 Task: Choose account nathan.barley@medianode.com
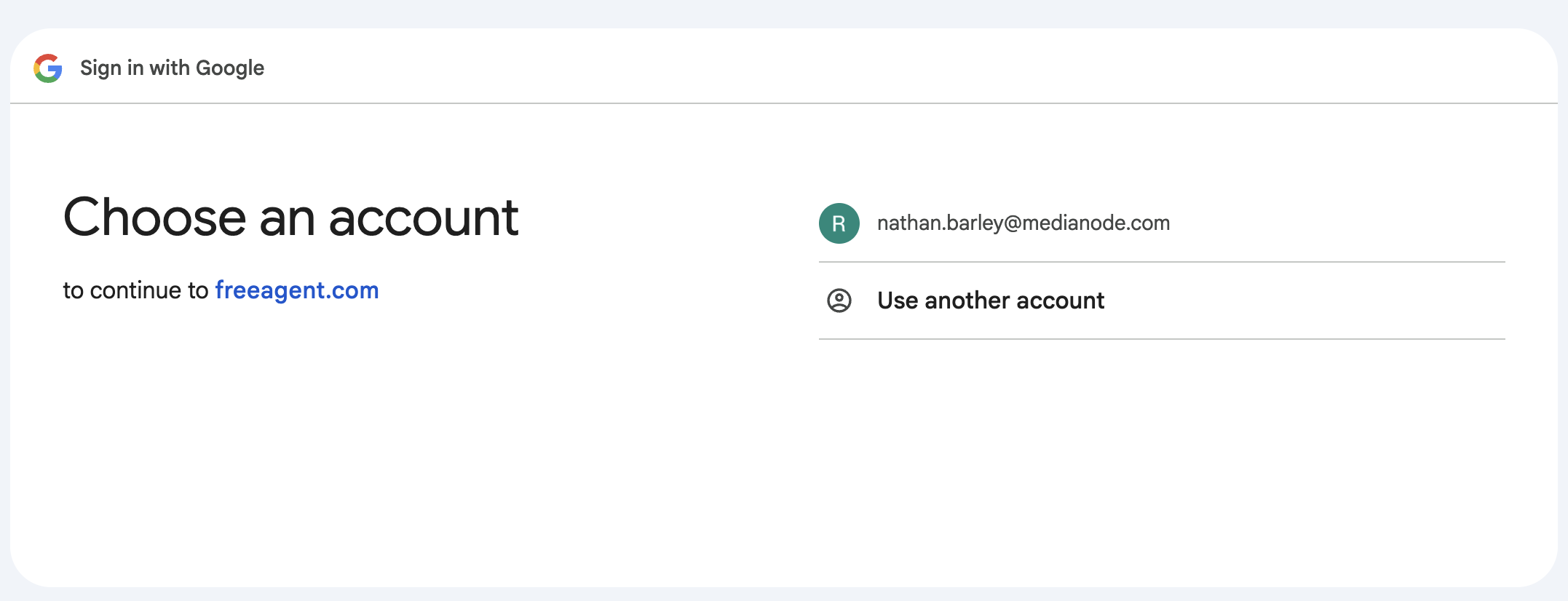click(1162, 223)
